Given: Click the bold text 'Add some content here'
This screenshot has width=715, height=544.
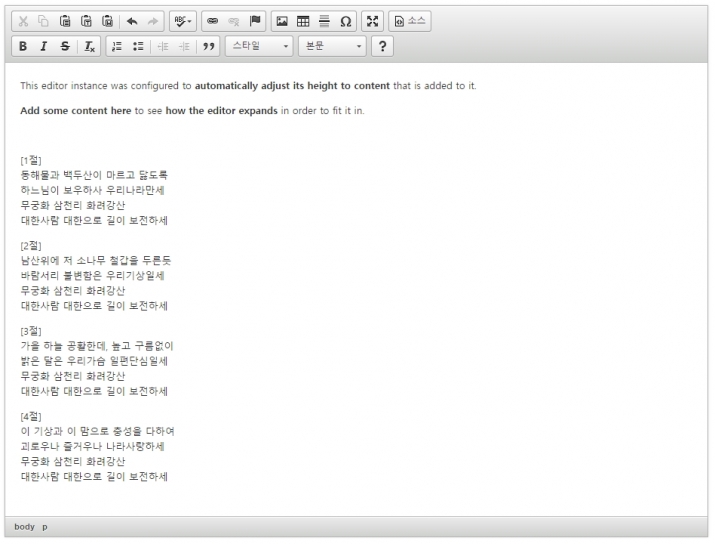Looking at the screenshot, I should pos(76,111).
